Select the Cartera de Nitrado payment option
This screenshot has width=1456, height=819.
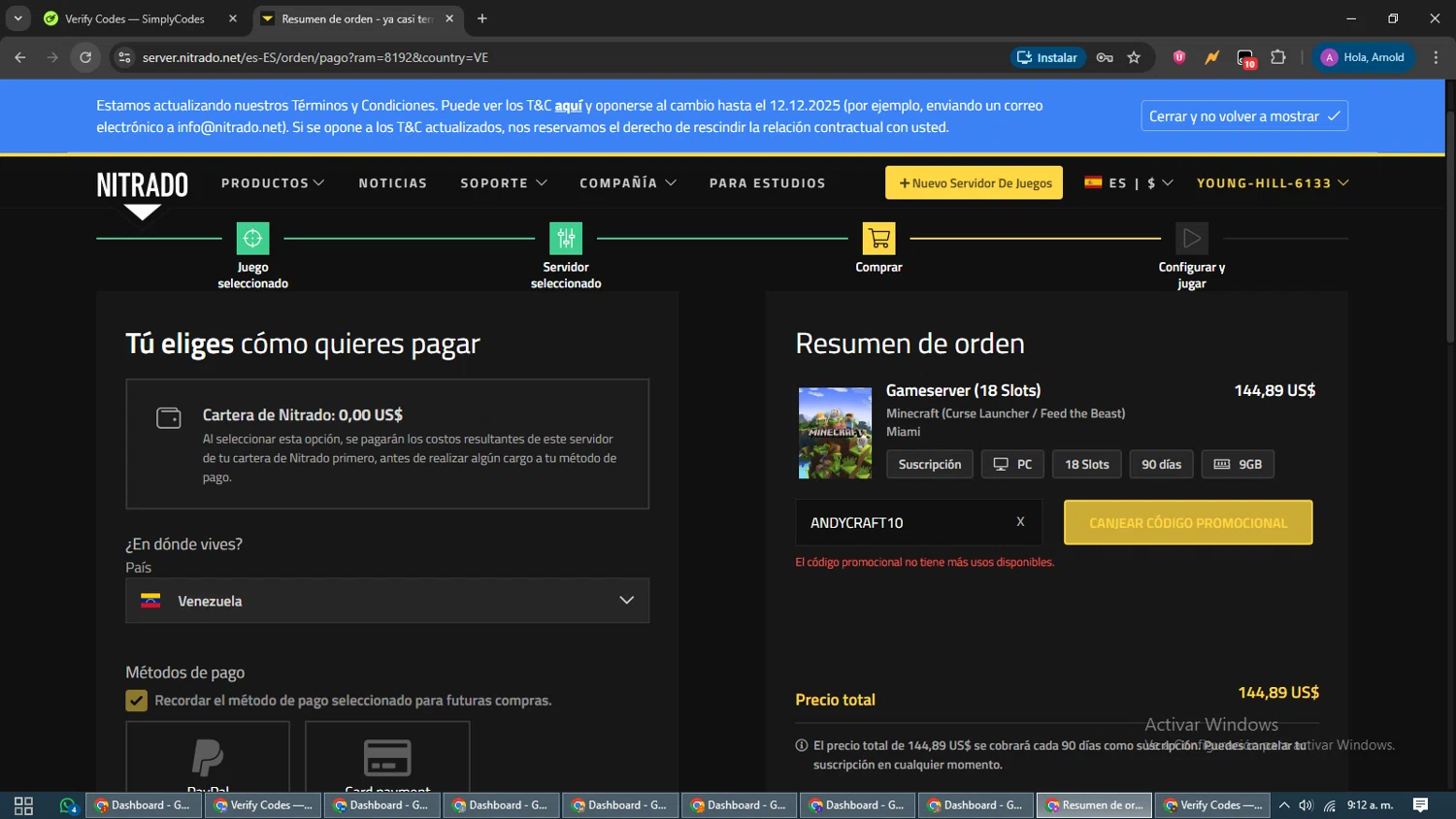click(x=387, y=443)
